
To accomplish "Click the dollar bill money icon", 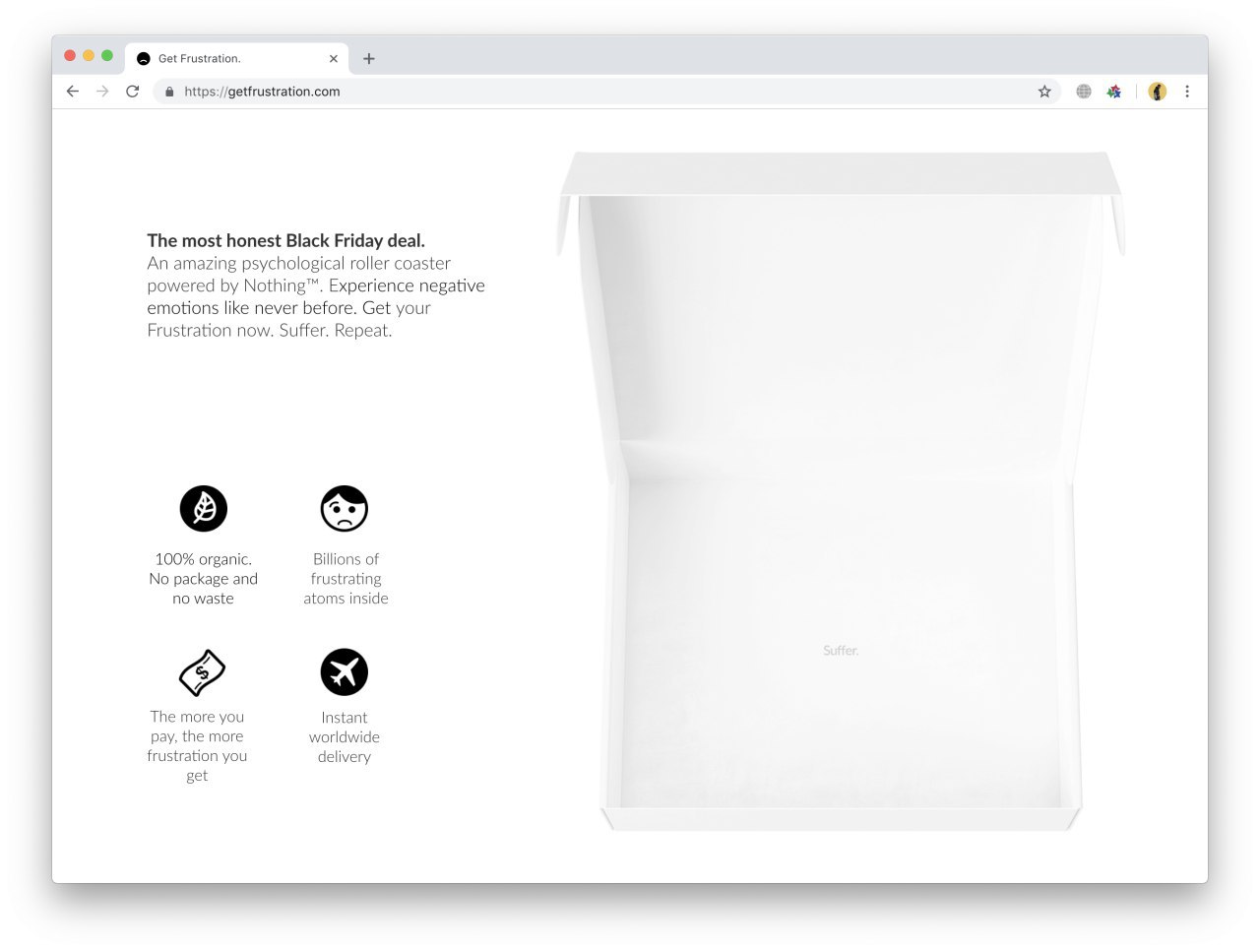I will pos(202,672).
